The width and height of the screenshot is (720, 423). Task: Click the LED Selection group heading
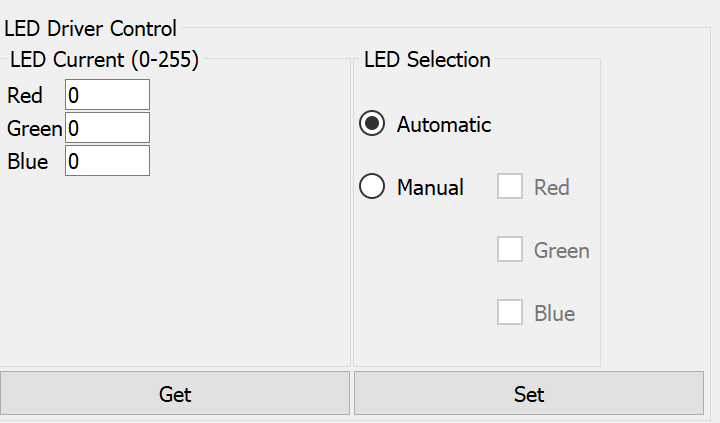[427, 60]
